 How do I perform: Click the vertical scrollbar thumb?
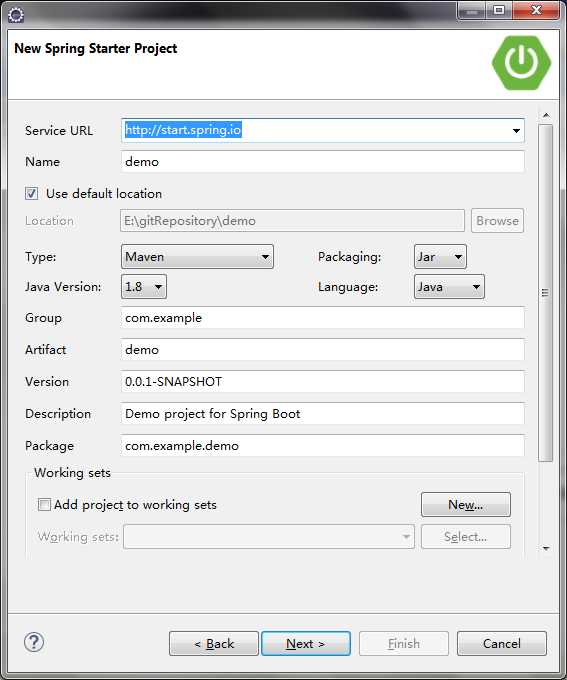pos(546,293)
